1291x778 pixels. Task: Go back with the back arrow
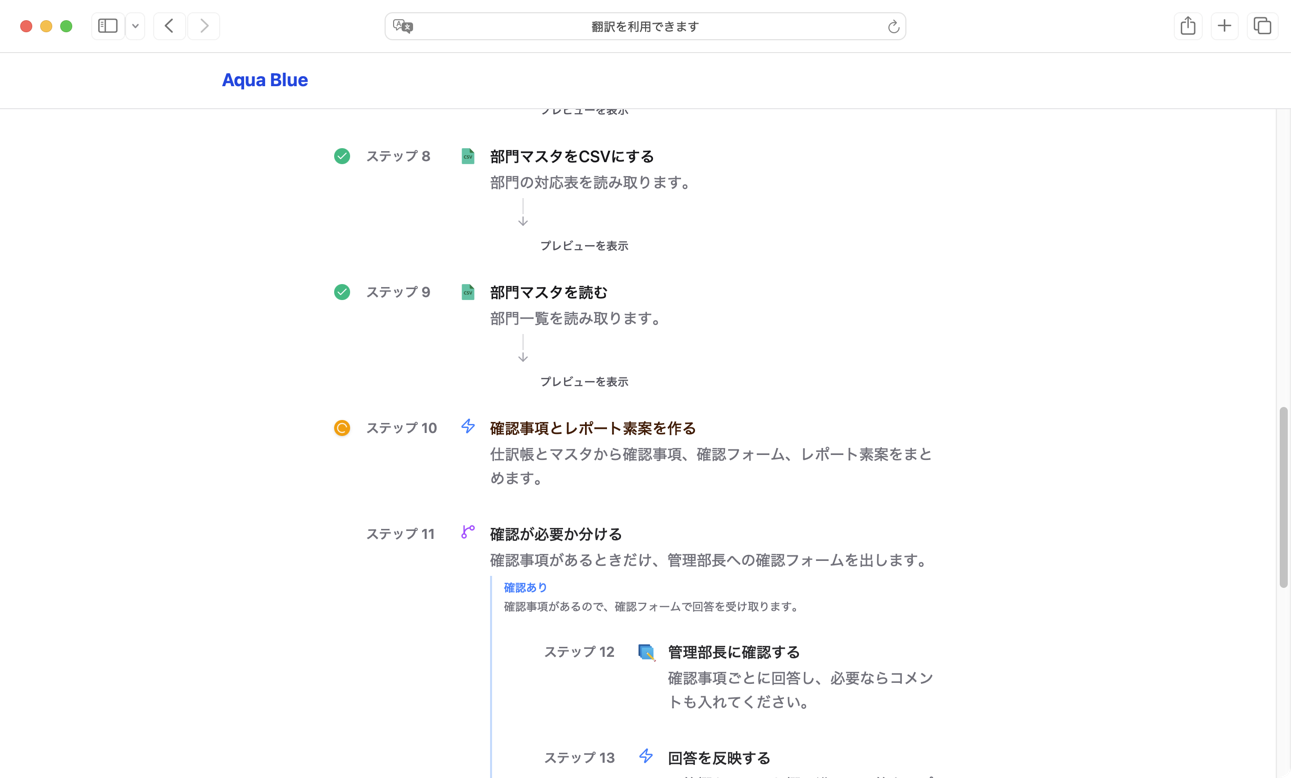(169, 26)
